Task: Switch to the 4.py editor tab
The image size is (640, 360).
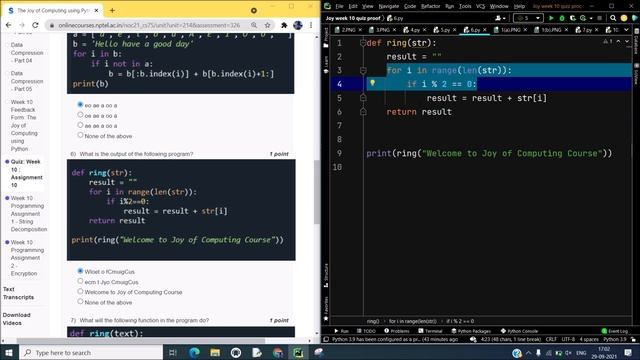Action: (x=414, y=30)
